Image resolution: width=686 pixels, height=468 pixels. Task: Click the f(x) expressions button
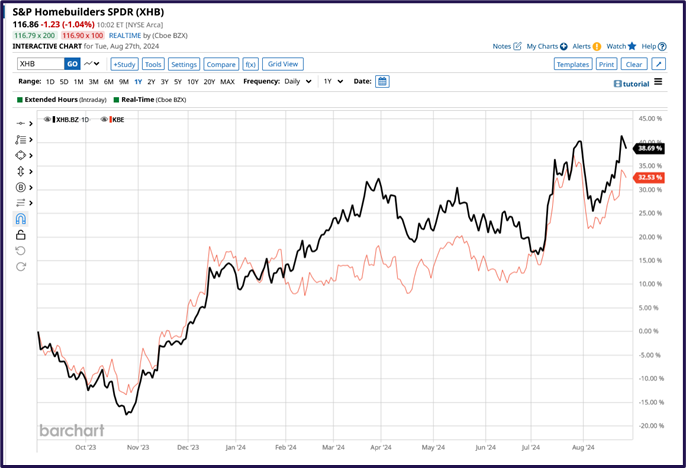point(250,64)
